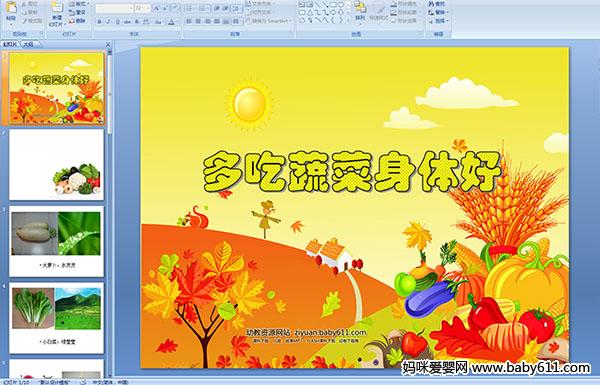600x385 pixels.
Task: Toggle Underline formatting button
Action: click(117, 22)
